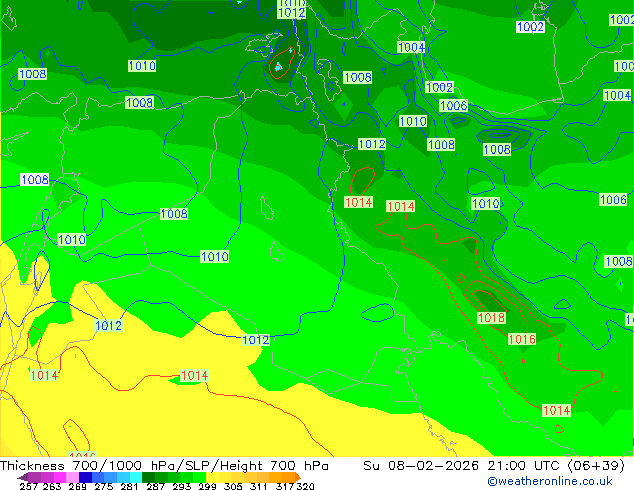This screenshot has width=634, height=490.
Task: Click the red 1016 label beside 1018
Action: pyautogui.click(x=522, y=339)
